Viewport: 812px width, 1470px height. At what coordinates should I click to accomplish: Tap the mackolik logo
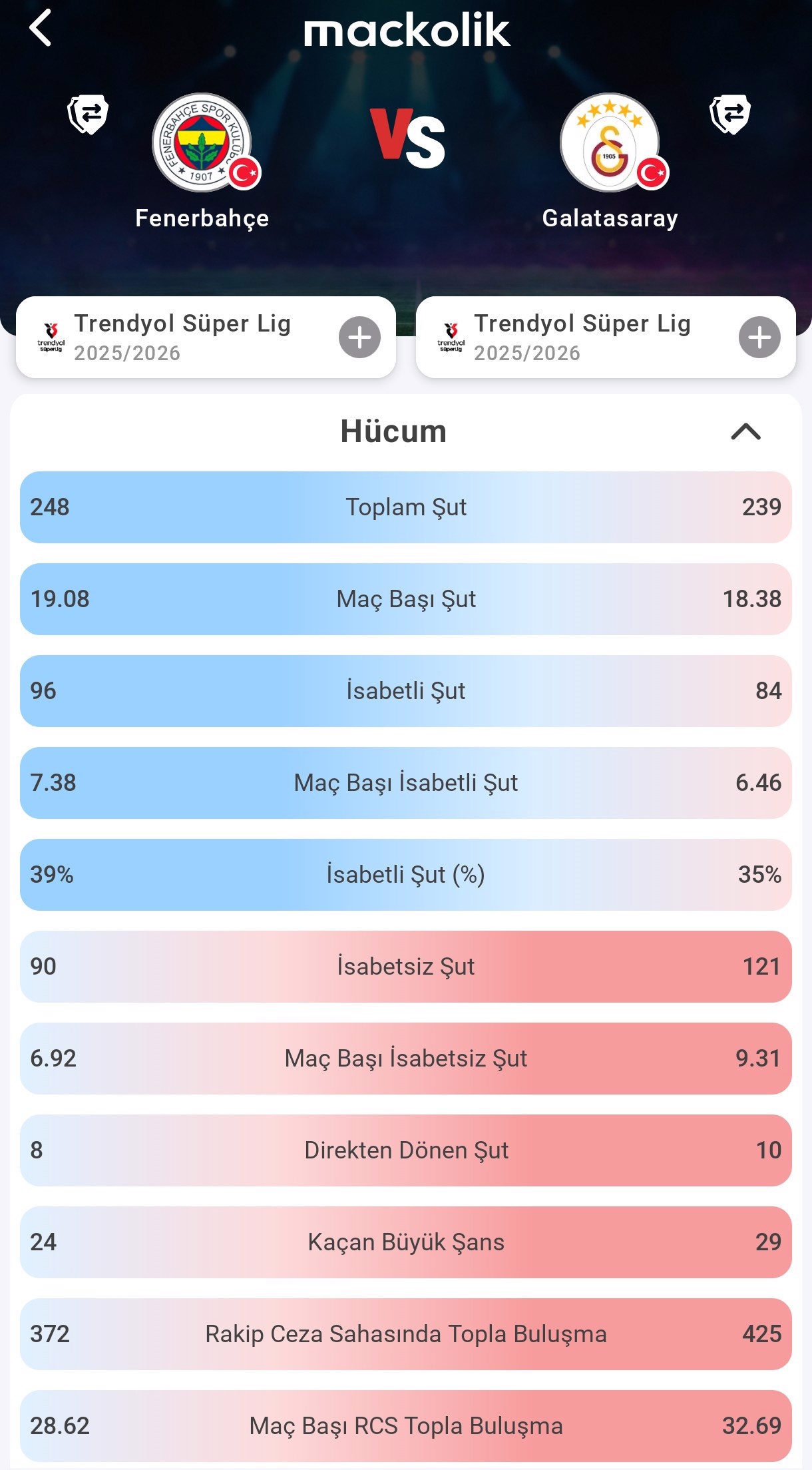point(407,31)
